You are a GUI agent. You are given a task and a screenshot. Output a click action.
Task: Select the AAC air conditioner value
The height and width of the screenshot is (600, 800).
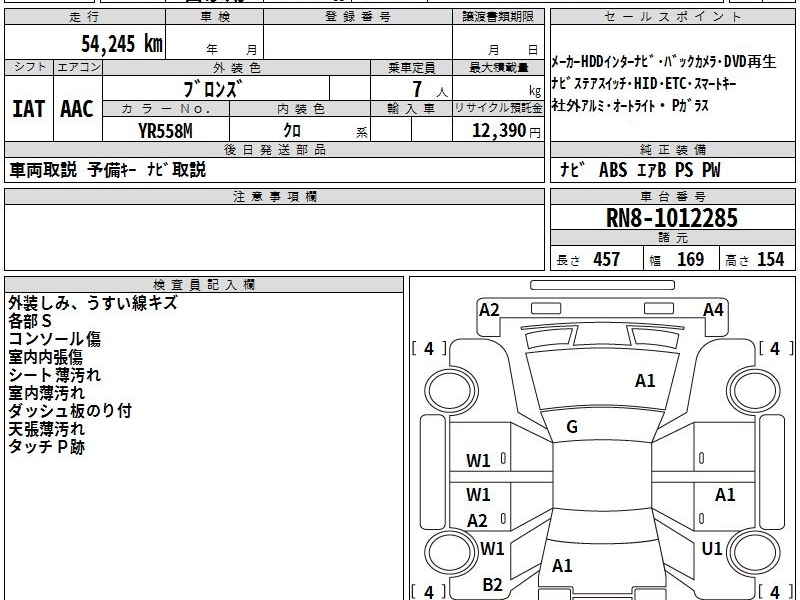pos(77,109)
